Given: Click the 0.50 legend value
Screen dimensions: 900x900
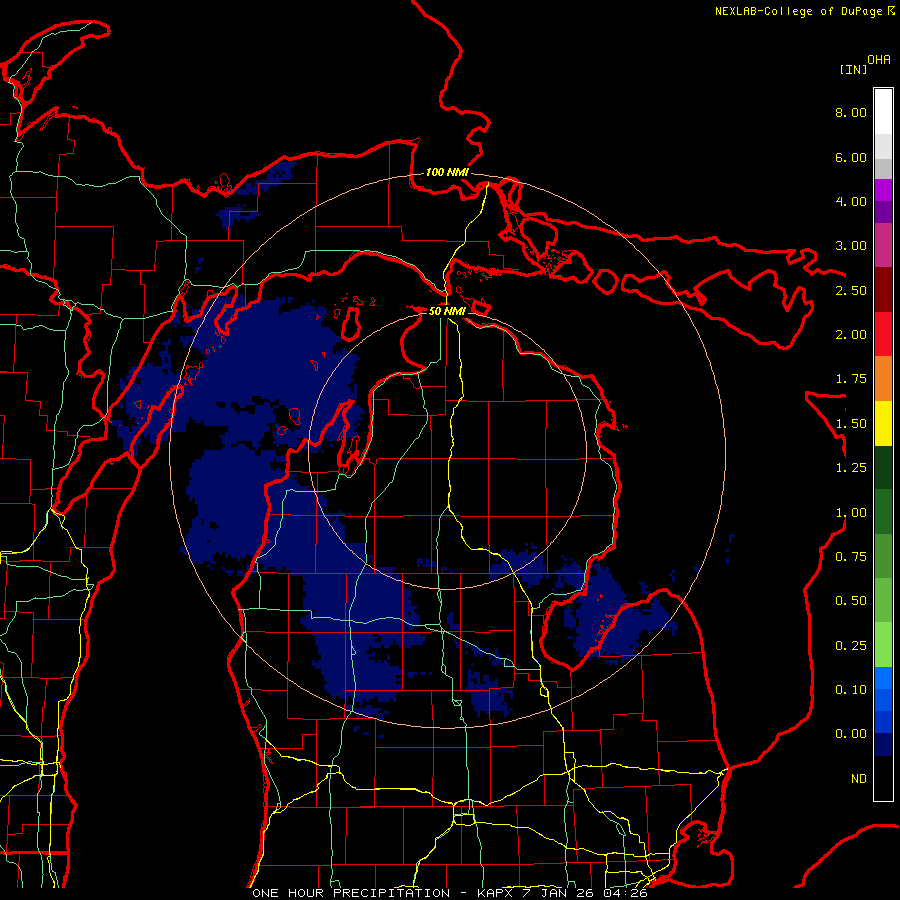Looking at the screenshot, I should point(851,601).
